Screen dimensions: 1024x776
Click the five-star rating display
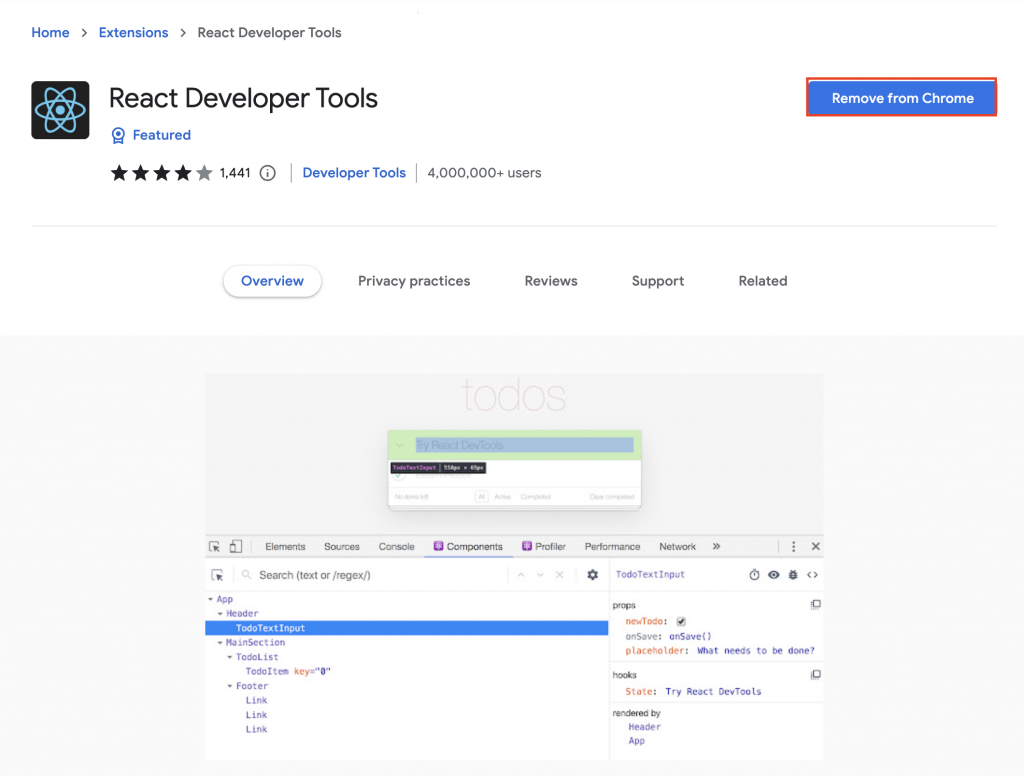[161, 173]
